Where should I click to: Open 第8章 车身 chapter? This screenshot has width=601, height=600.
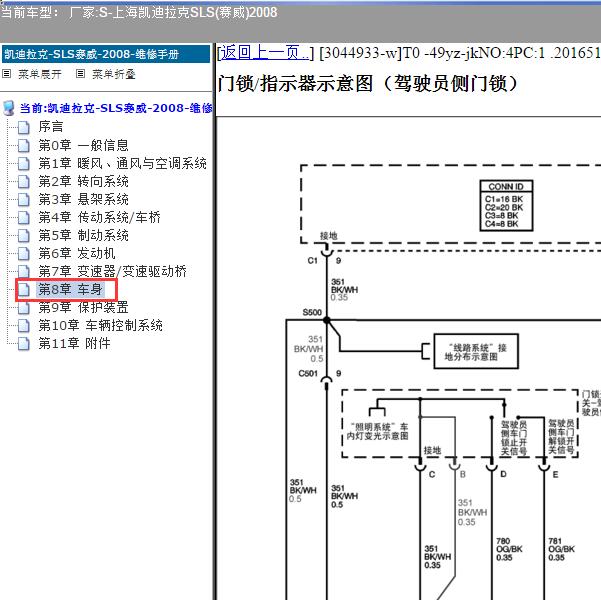[x=70, y=289]
